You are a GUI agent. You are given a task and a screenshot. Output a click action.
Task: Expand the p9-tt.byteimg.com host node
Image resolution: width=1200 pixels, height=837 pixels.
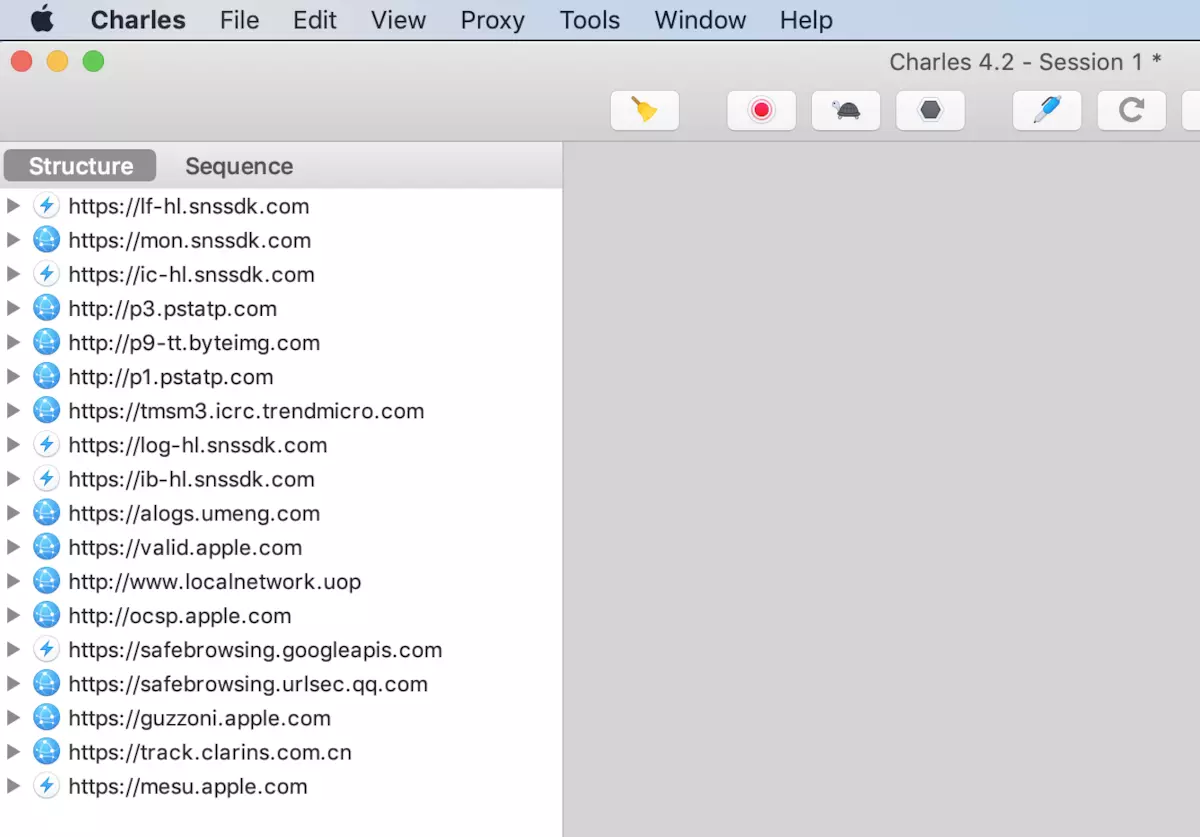click(x=13, y=343)
